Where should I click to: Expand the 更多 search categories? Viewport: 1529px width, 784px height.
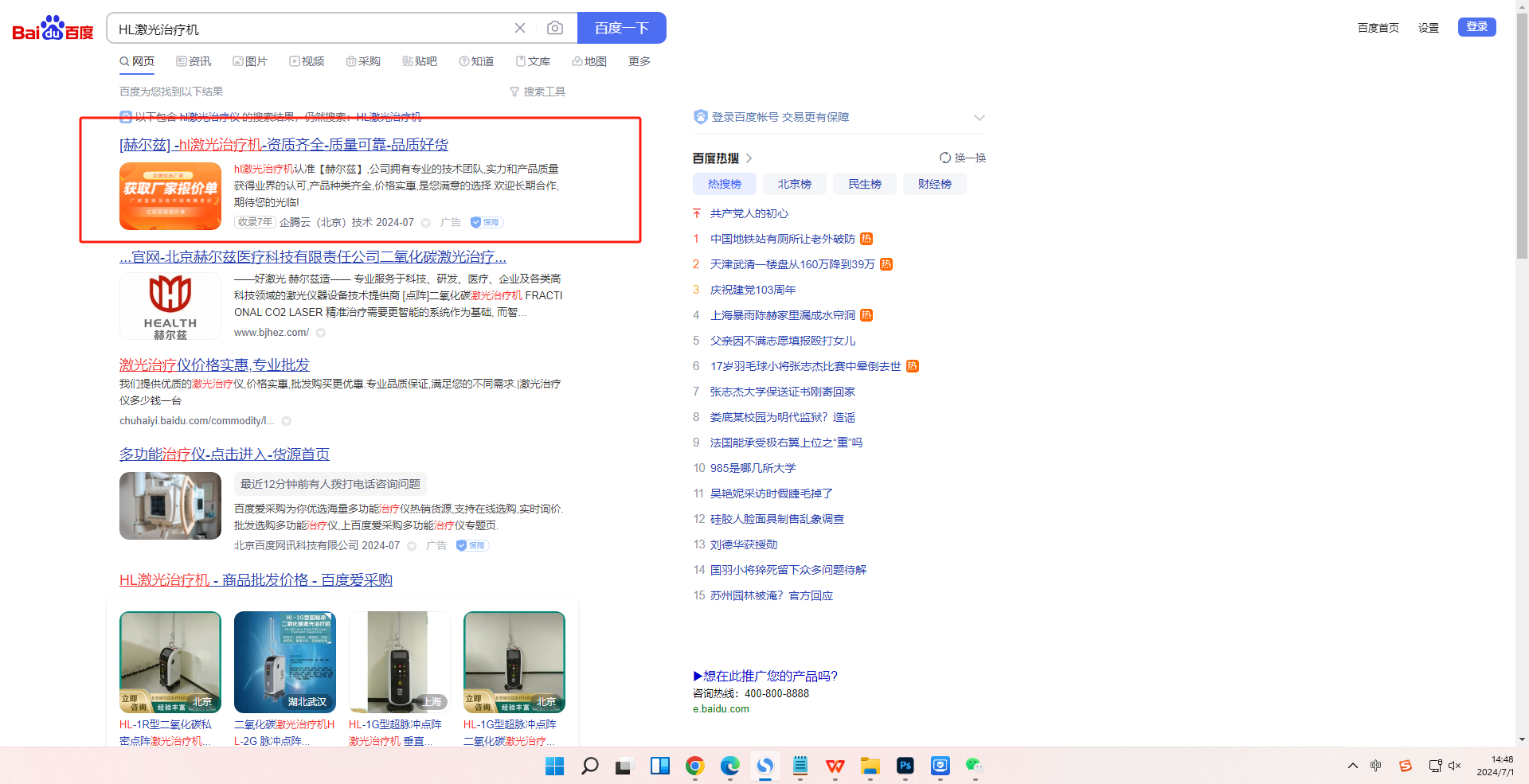click(639, 61)
